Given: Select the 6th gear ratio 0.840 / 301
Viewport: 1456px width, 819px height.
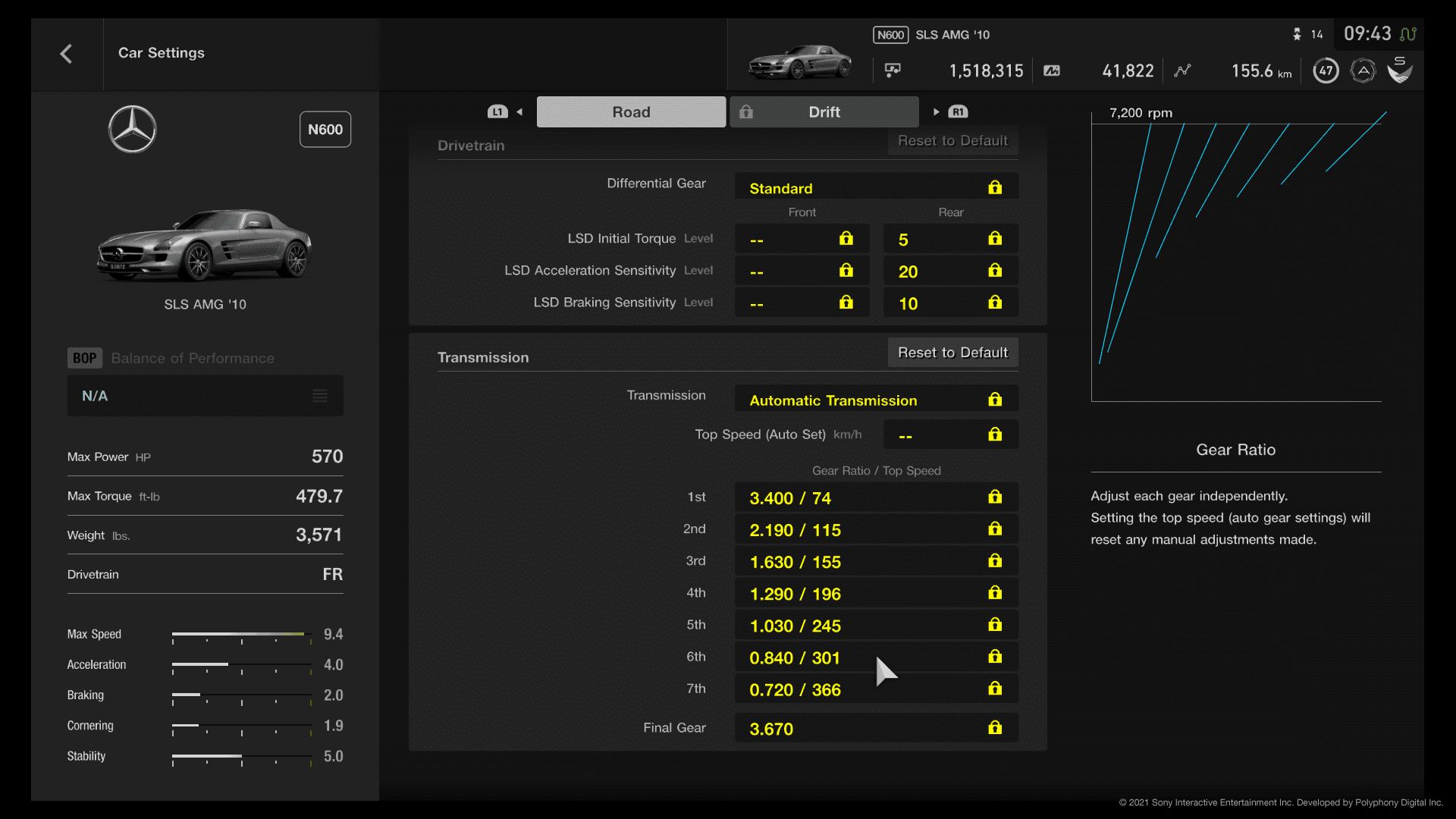Looking at the screenshot, I should click(876, 657).
